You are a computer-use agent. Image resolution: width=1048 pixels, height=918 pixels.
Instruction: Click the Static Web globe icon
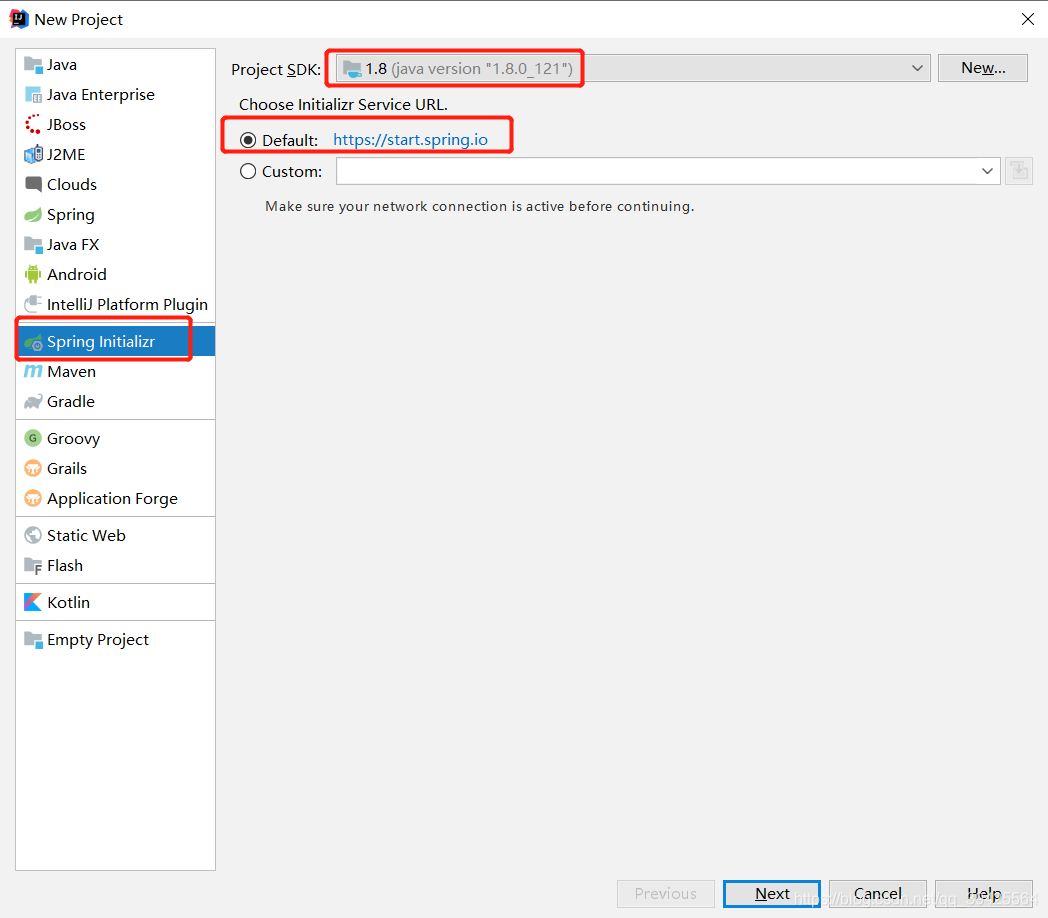(33, 535)
